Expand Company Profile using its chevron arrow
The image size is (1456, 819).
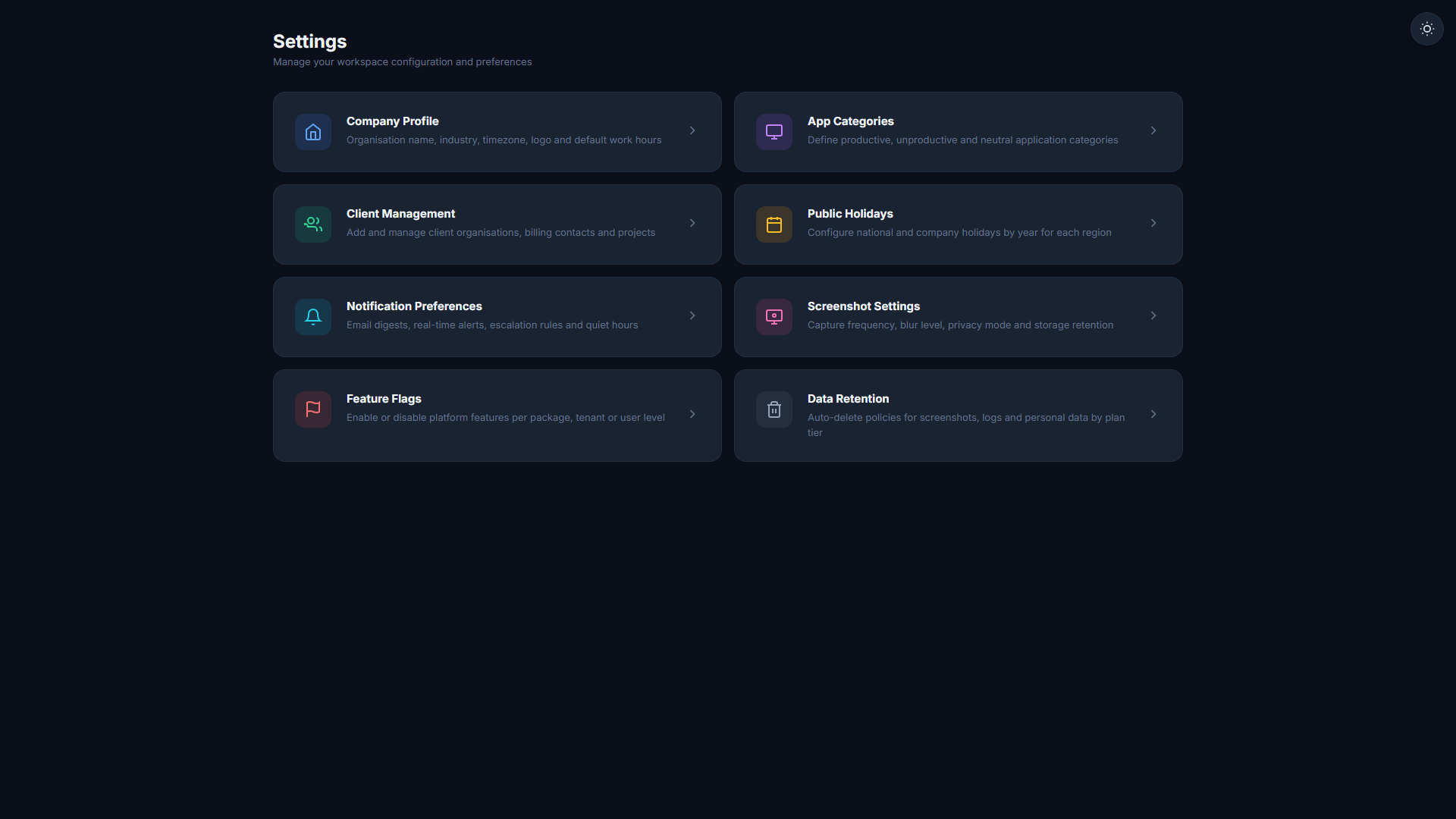coord(692,130)
